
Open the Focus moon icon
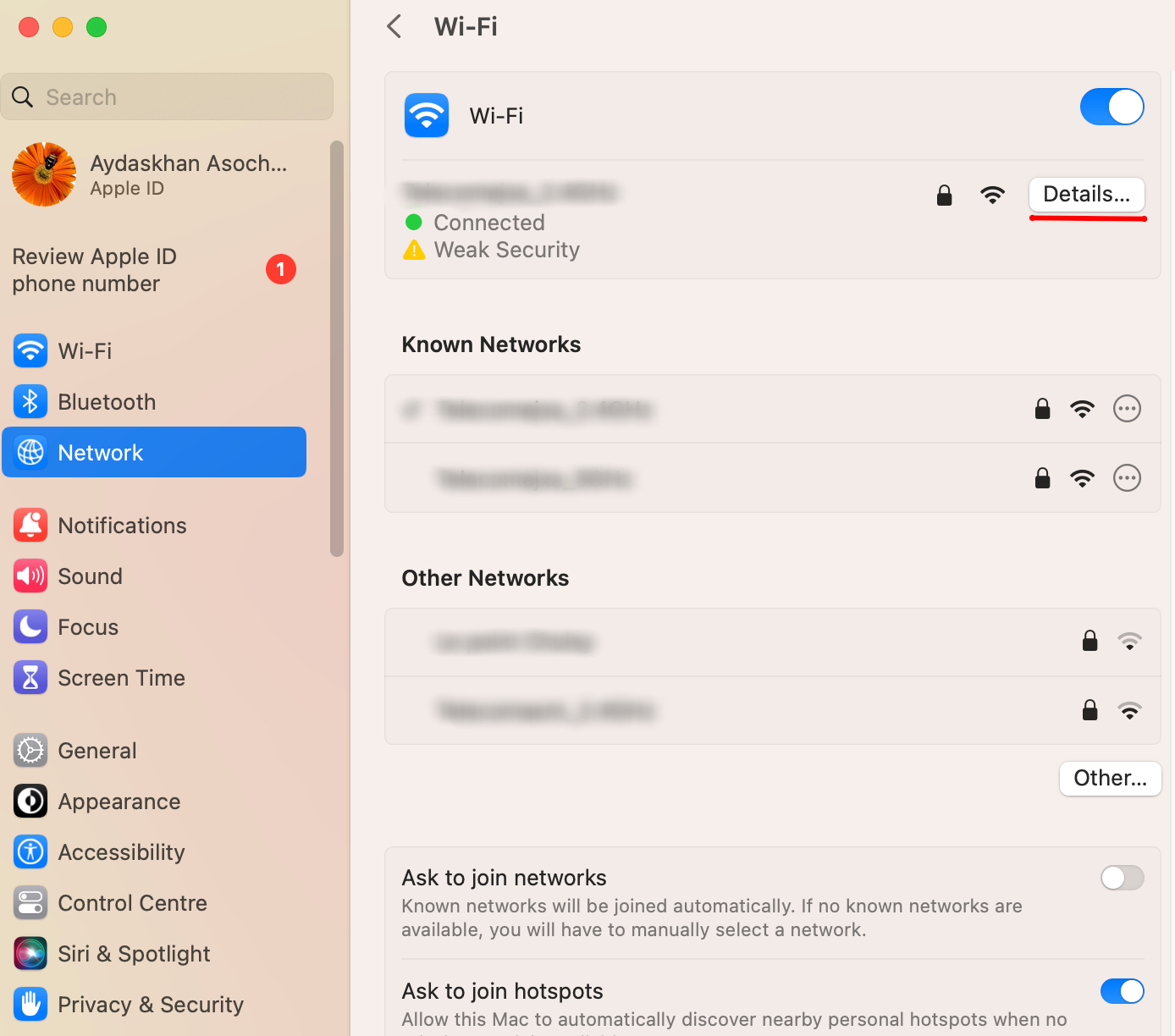(30, 627)
